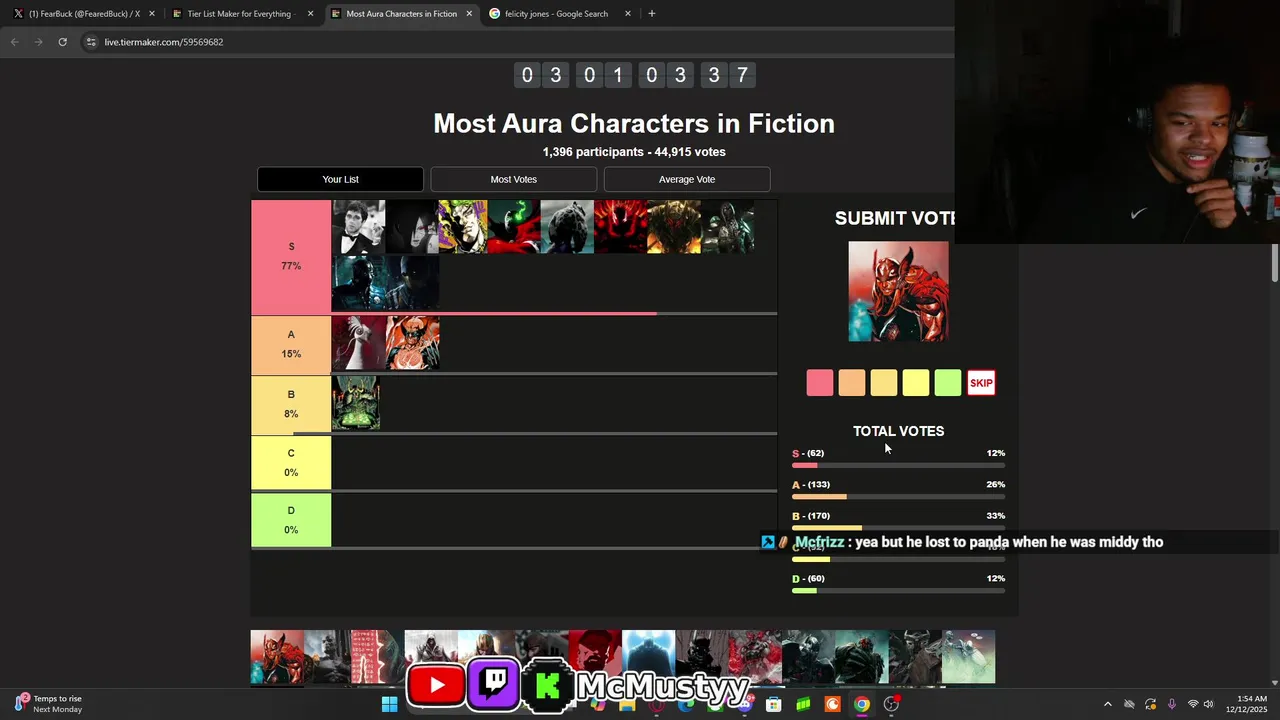This screenshot has width=1280, height=720.
Task: Vote D tier with the green swatch
Action: pos(948,383)
